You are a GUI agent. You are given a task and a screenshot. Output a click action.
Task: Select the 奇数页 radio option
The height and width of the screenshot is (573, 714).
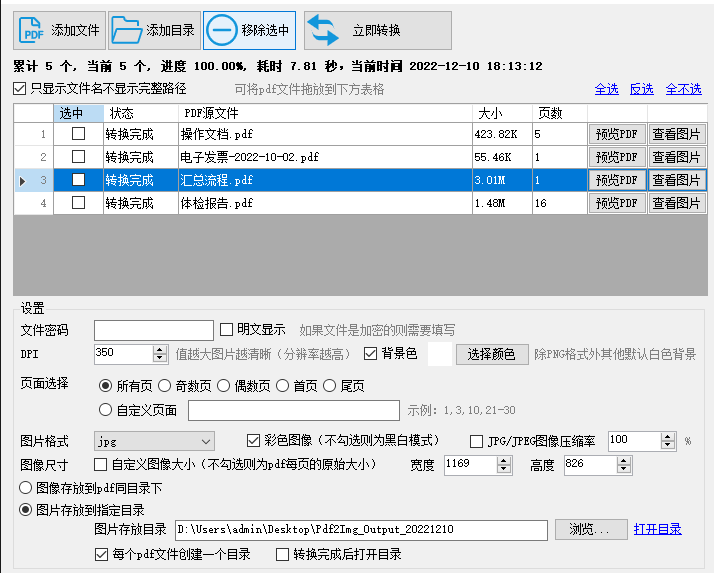tap(164, 386)
